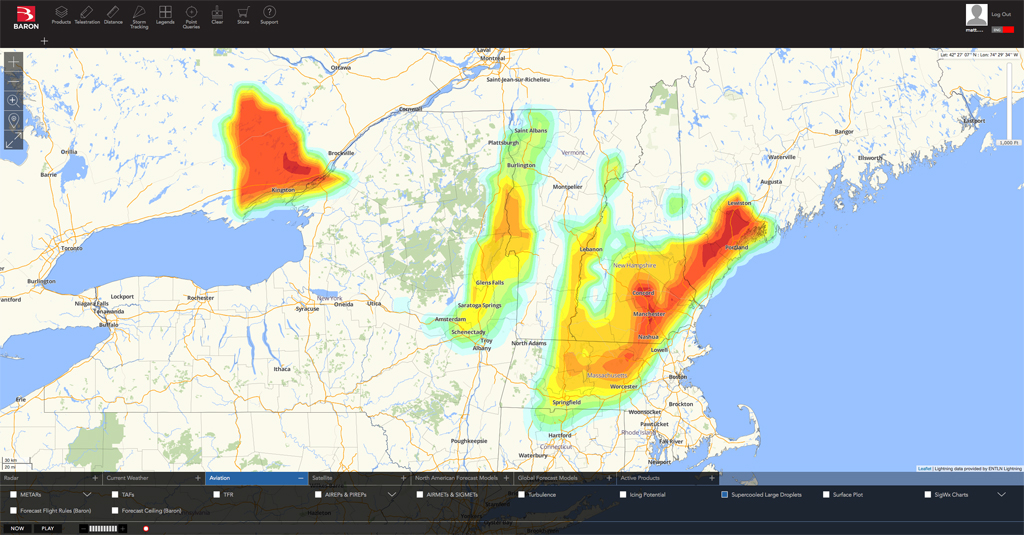1024x535 pixels.
Task: Enable Forecast Ceiling (Baron) checkbox
Action: tap(115, 510)
